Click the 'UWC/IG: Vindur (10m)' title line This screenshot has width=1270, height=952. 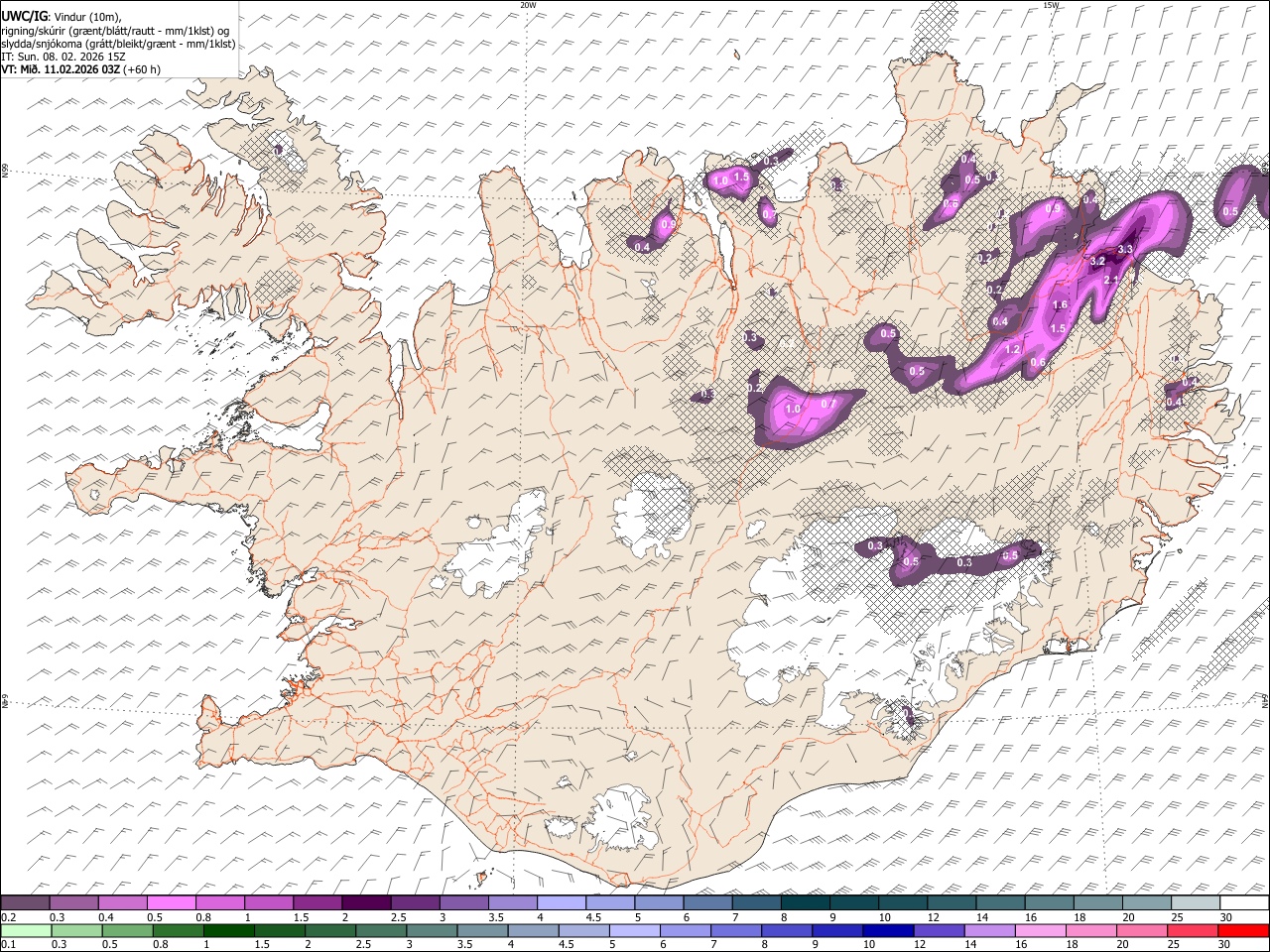(x=62, y=17)
